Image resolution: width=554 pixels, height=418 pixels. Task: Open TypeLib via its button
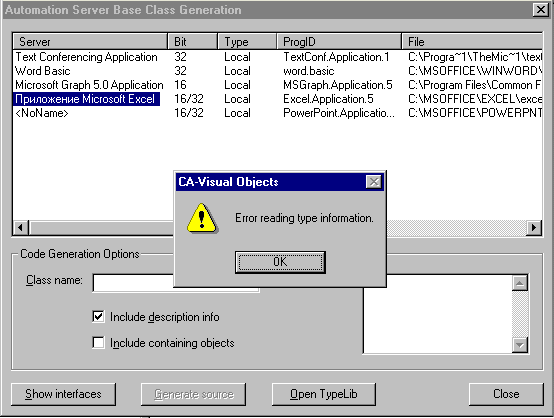(x=323, y=394)
